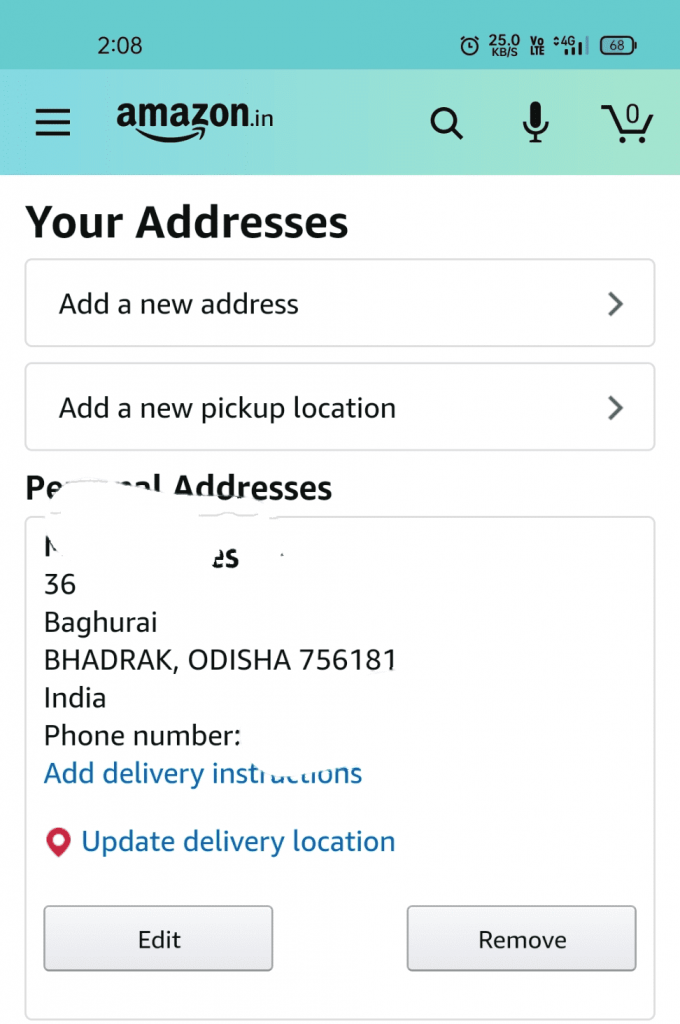The height and width of the screenshot is (1024, 680).
Task: Tap the Amazon.in logo
Action: (194, 118)
